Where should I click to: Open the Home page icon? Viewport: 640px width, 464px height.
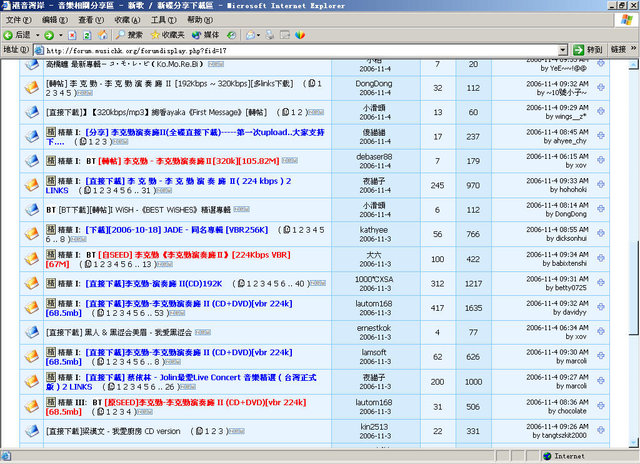[100, 34]
